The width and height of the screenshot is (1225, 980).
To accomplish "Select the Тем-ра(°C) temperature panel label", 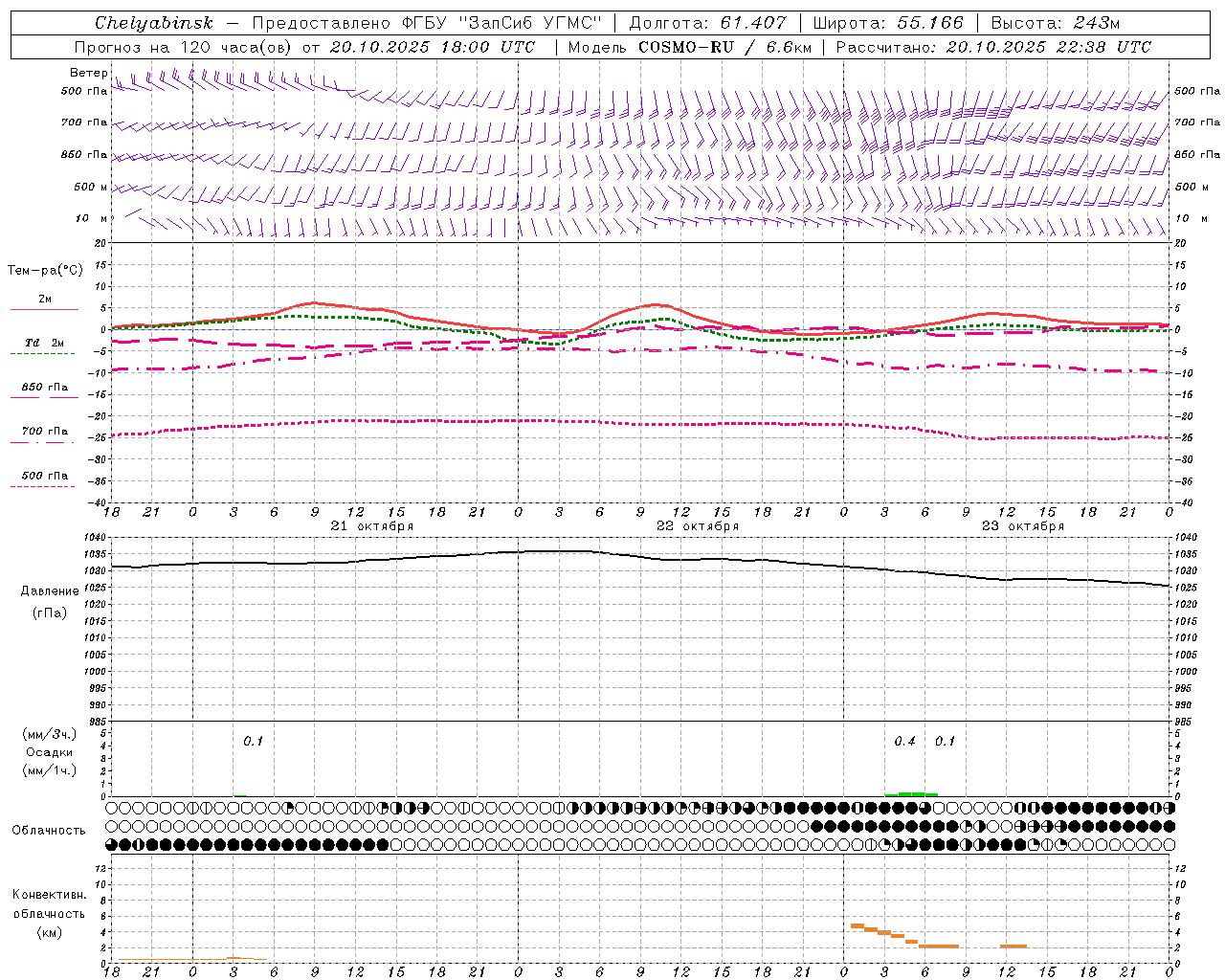I will (x=45, y=271).
